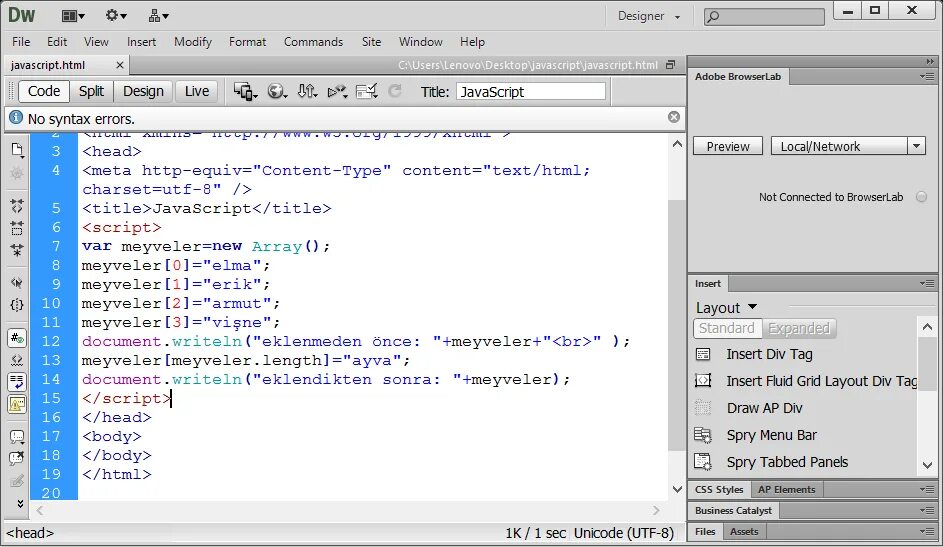943x547 pixels.
Task: Collapse panels to icons
Action: click(x=930, y=61)
